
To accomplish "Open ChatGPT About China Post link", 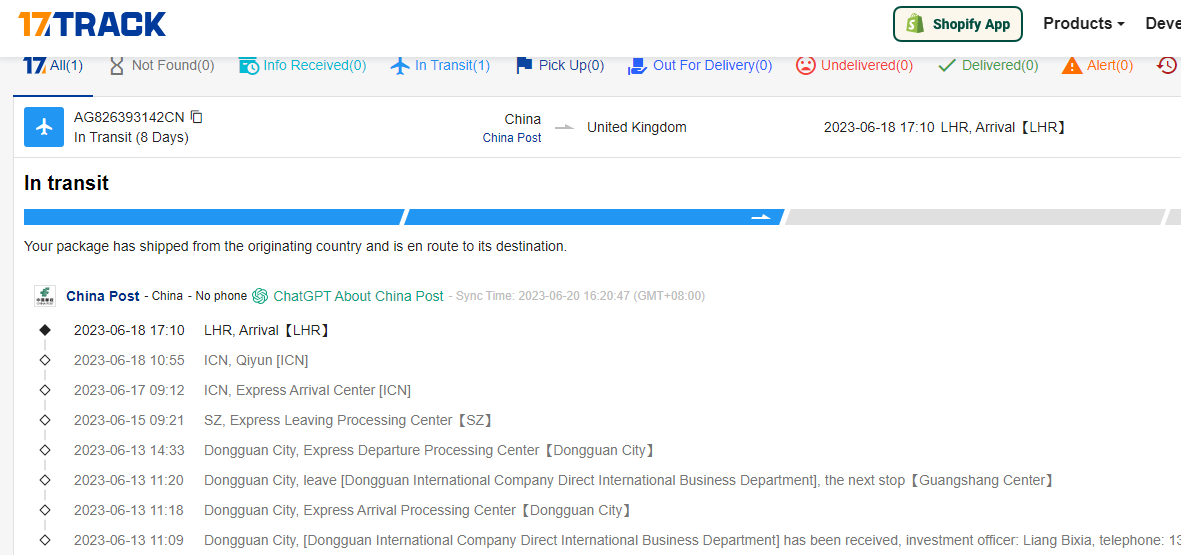I will (x=358, y=296).
